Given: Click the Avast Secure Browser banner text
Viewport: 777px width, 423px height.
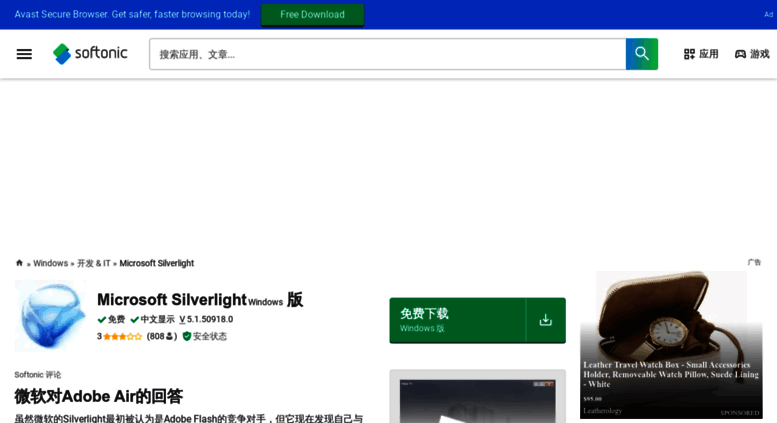Looking at the screenshot, I should click(132, 14).
